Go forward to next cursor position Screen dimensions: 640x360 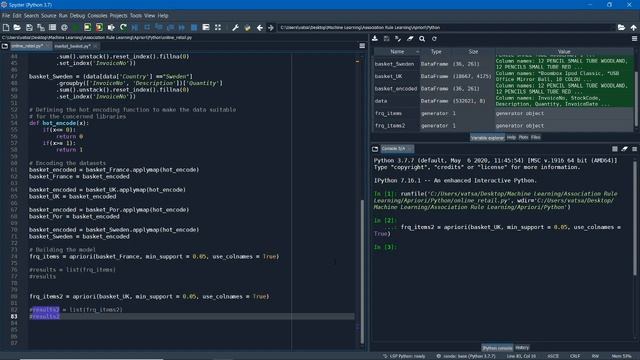tap(271, 27)
